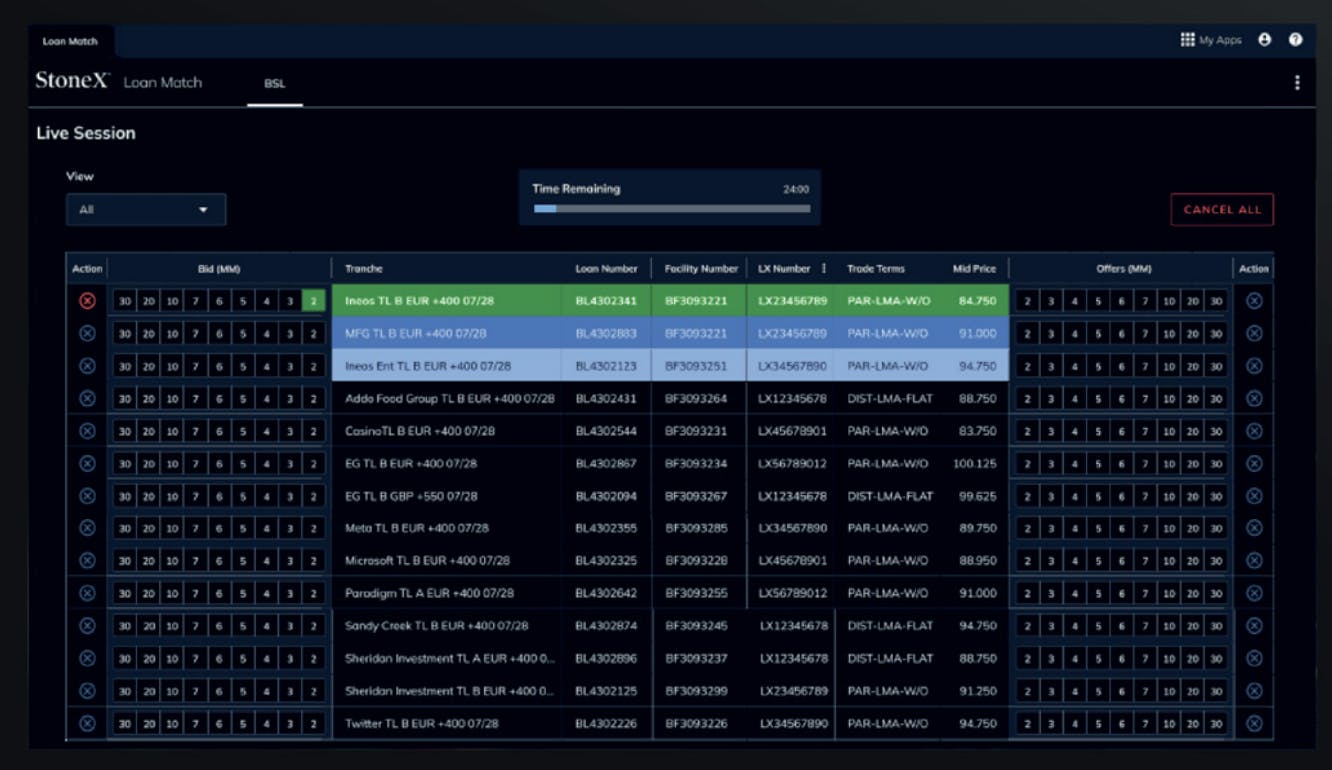
Task: Expand the View dropdown showing All
Action: (146, 210)
